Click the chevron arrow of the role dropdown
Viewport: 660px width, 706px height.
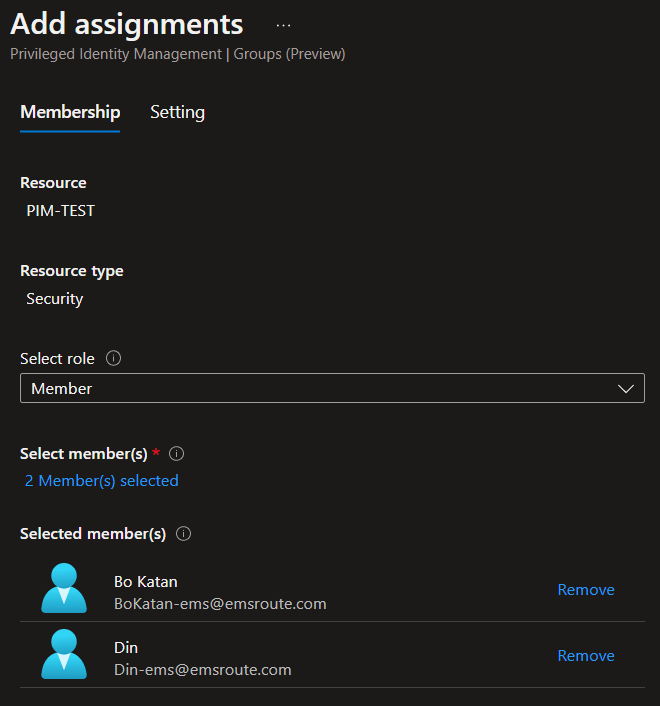(627, 388)
